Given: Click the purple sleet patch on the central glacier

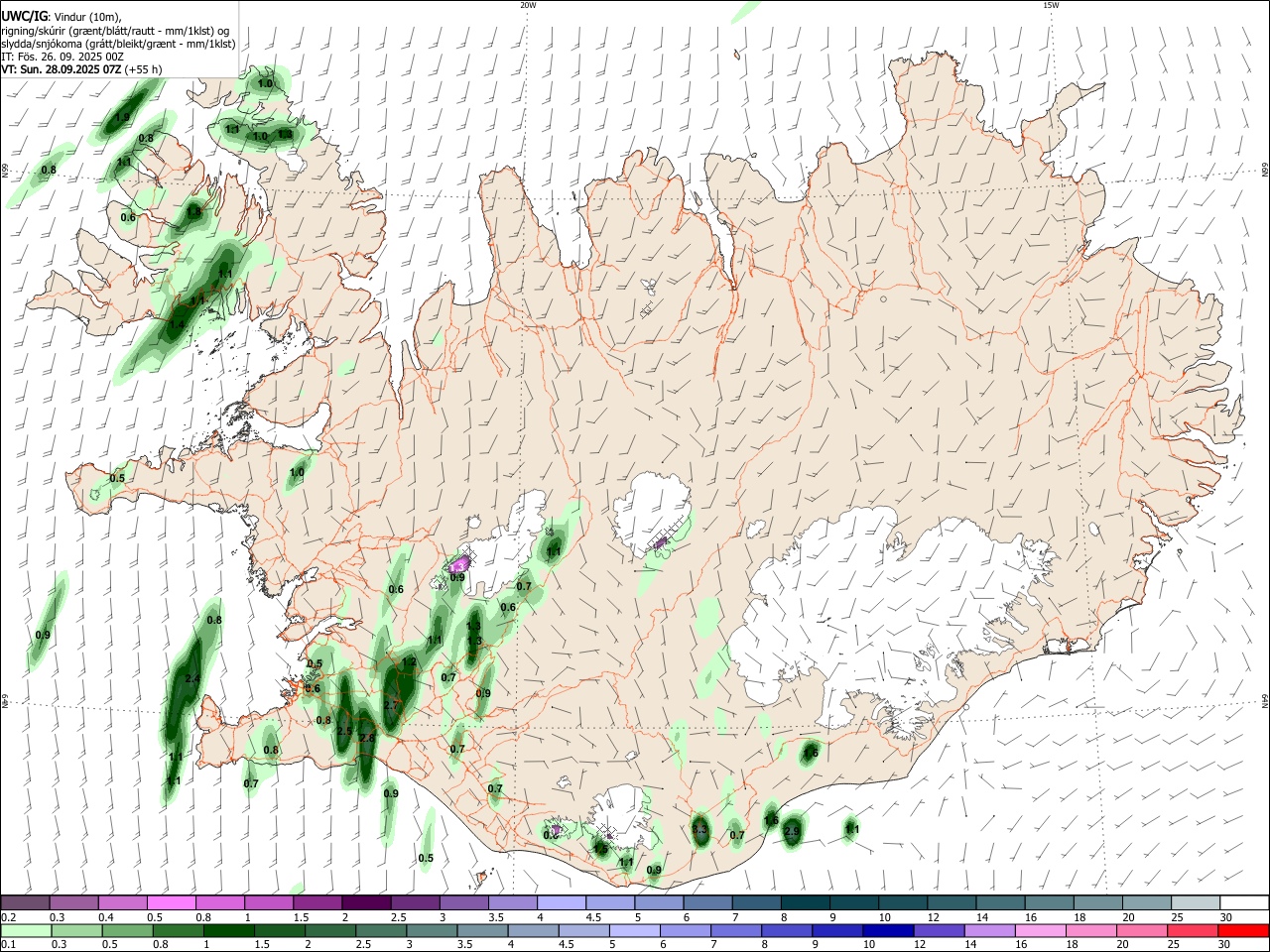Looking at the screenshot, I should point(661,542).
